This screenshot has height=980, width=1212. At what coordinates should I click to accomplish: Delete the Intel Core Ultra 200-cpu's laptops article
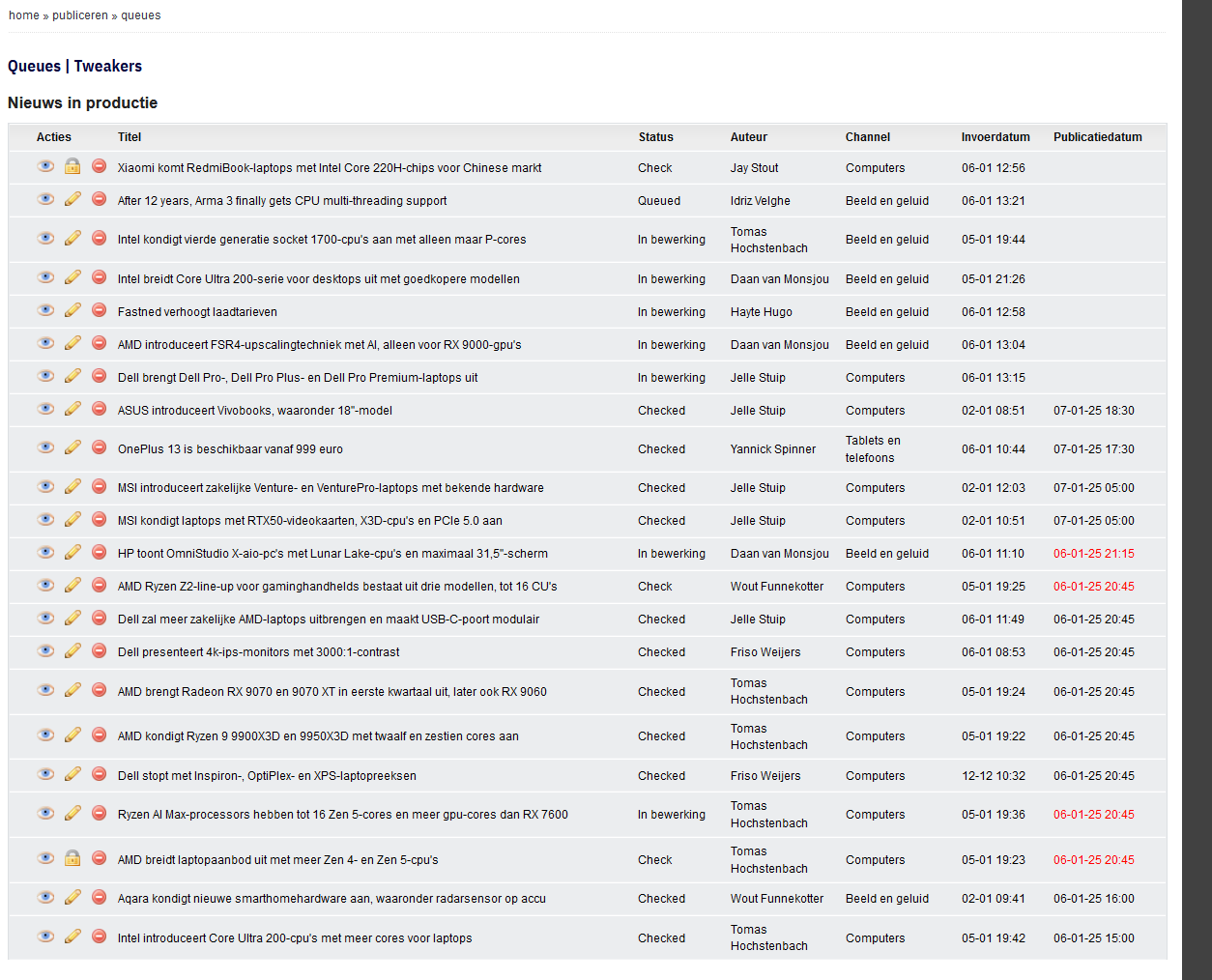coord(99,937)
